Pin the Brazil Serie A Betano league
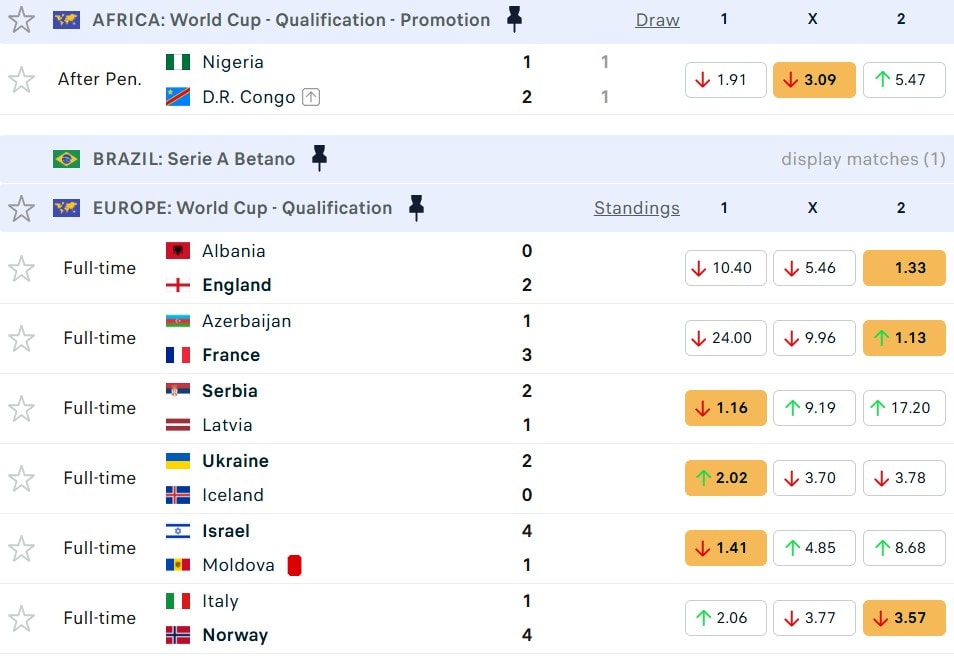Image resolution: width=954 pixels, height=658 pixels. click(319, 158)
